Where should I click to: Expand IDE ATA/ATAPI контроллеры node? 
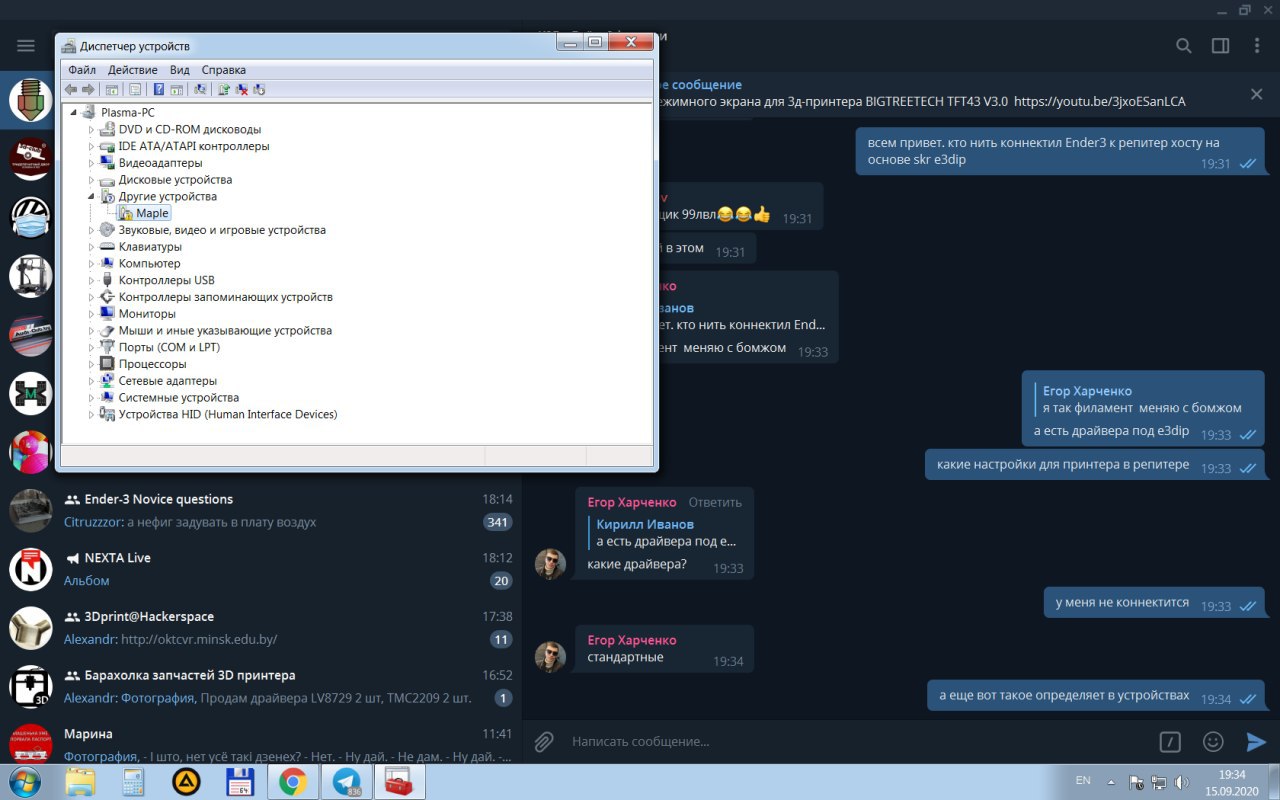(x=92, y=146)
